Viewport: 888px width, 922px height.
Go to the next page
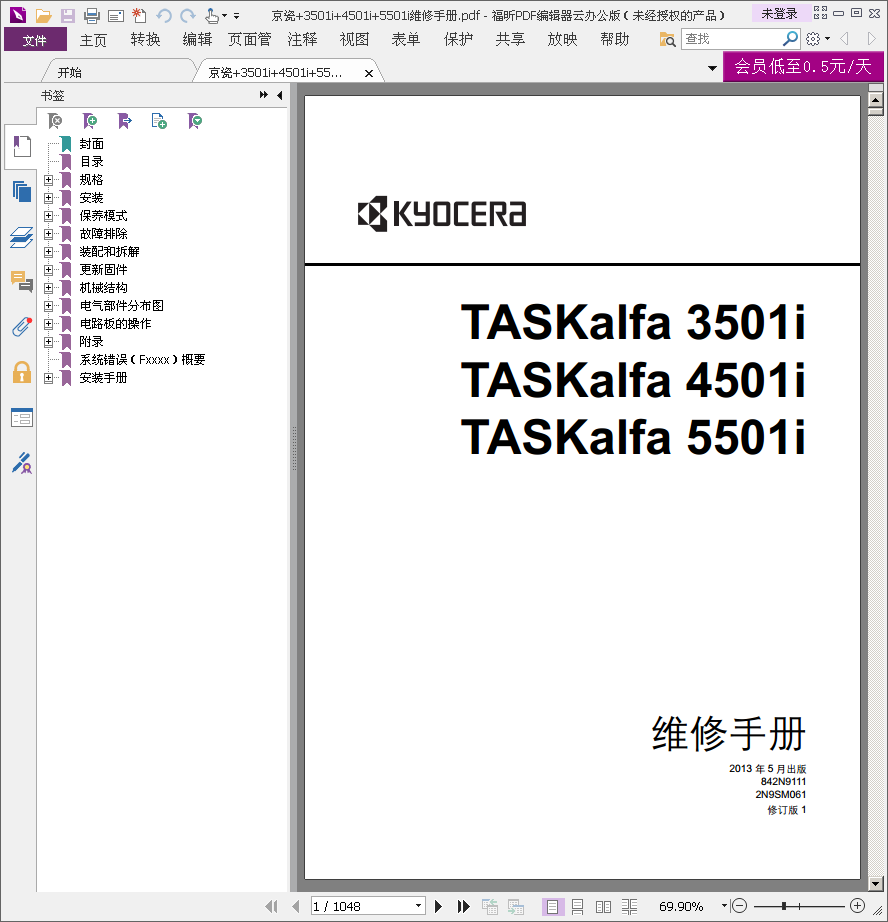438,906
